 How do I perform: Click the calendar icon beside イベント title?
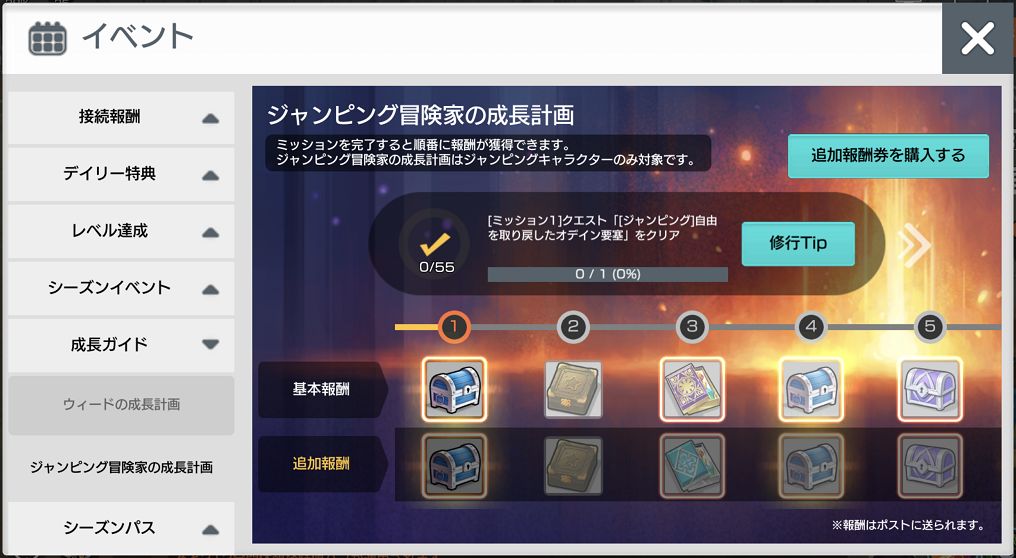click(x=47, y=38)
